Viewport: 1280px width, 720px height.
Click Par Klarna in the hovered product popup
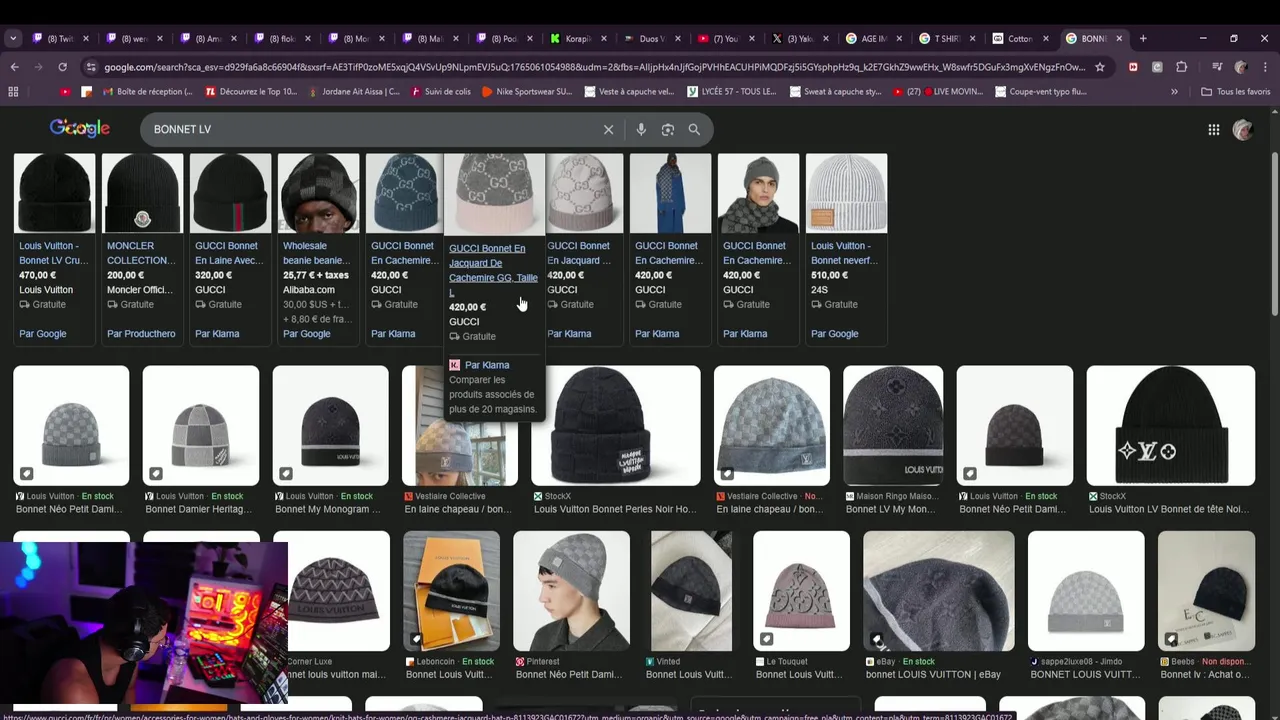[x=487, y=365]
